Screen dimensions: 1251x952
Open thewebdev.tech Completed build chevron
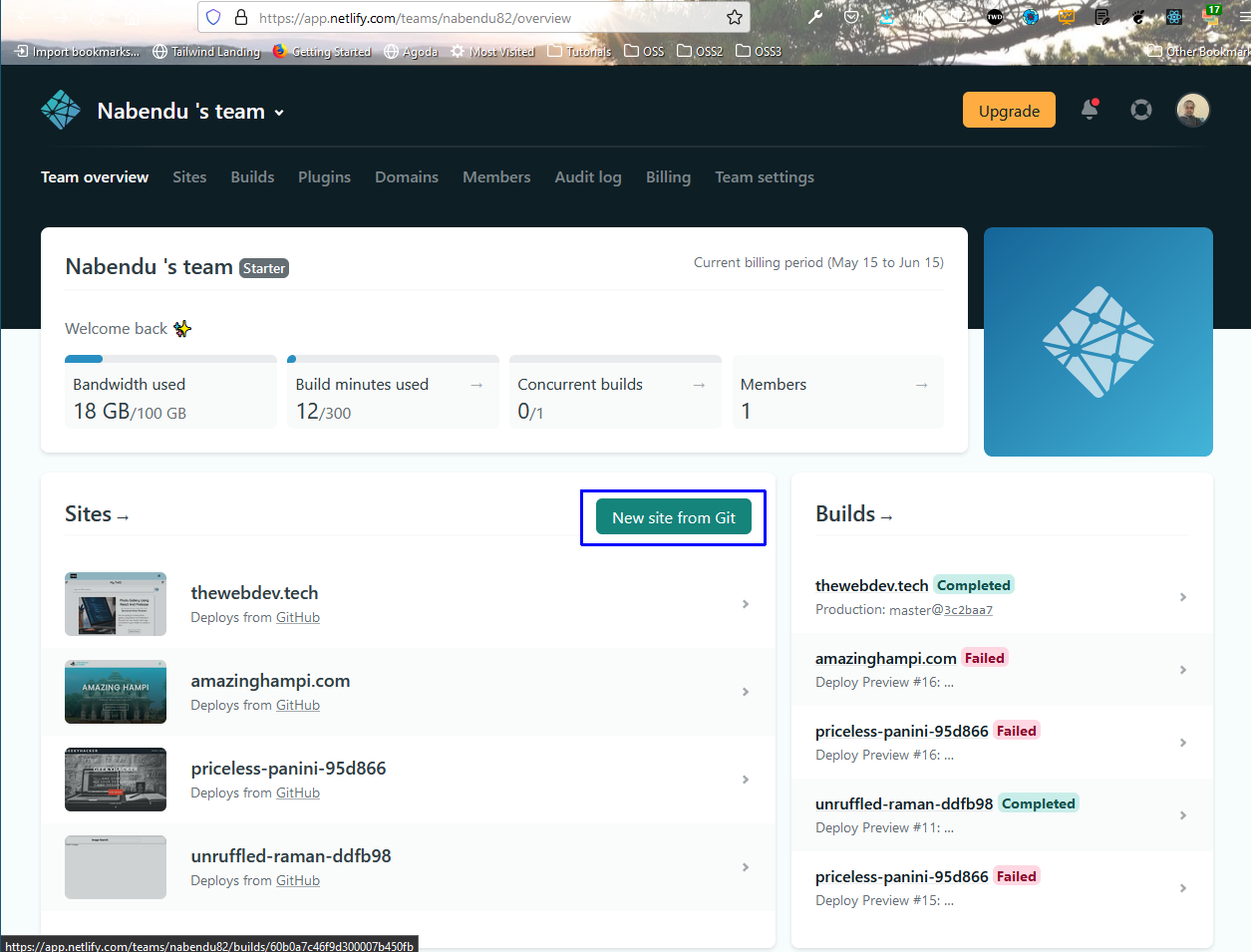click(1183, 597)
